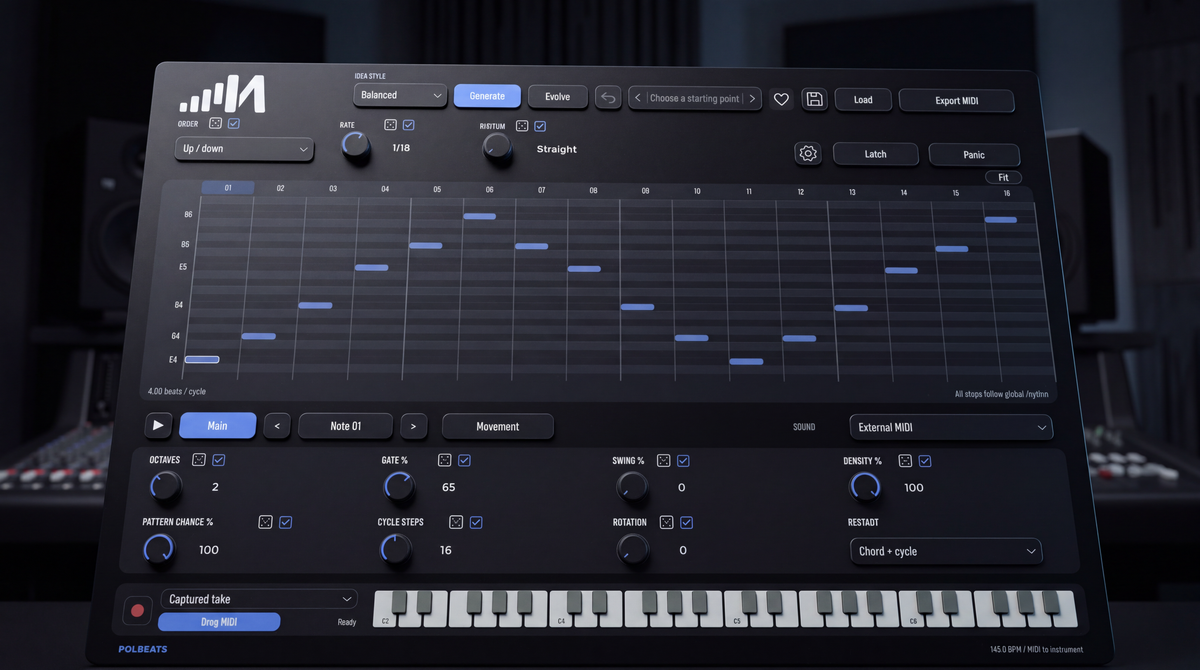Save preset with floppy disk icon

click(x=814, y=99)
